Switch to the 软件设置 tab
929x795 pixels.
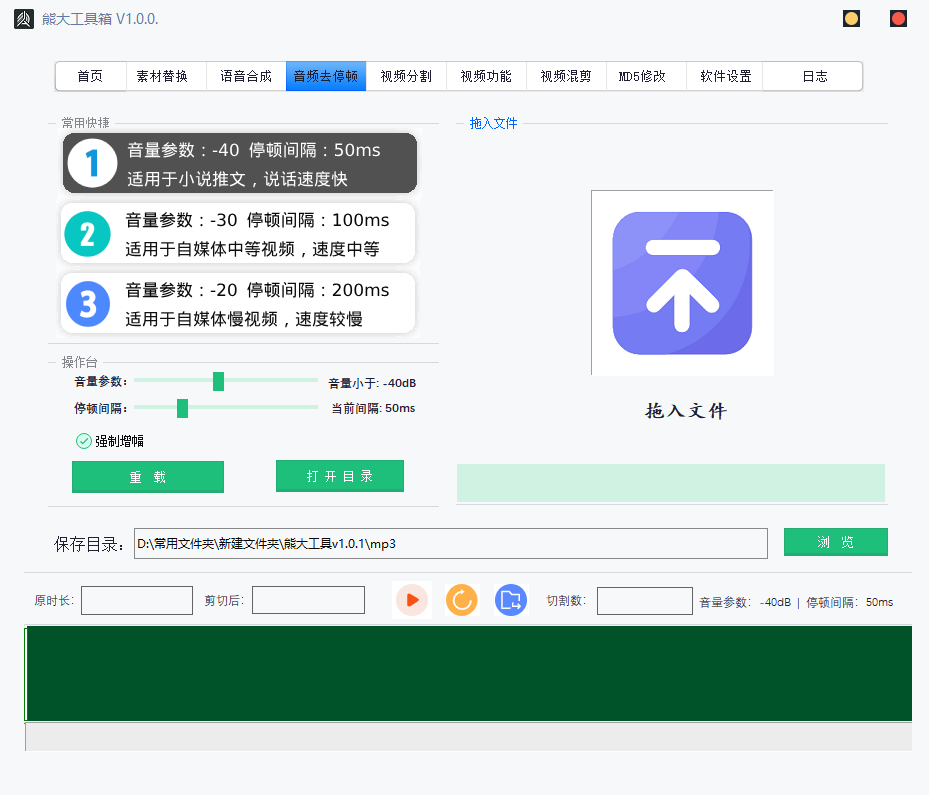pos(723,76)
